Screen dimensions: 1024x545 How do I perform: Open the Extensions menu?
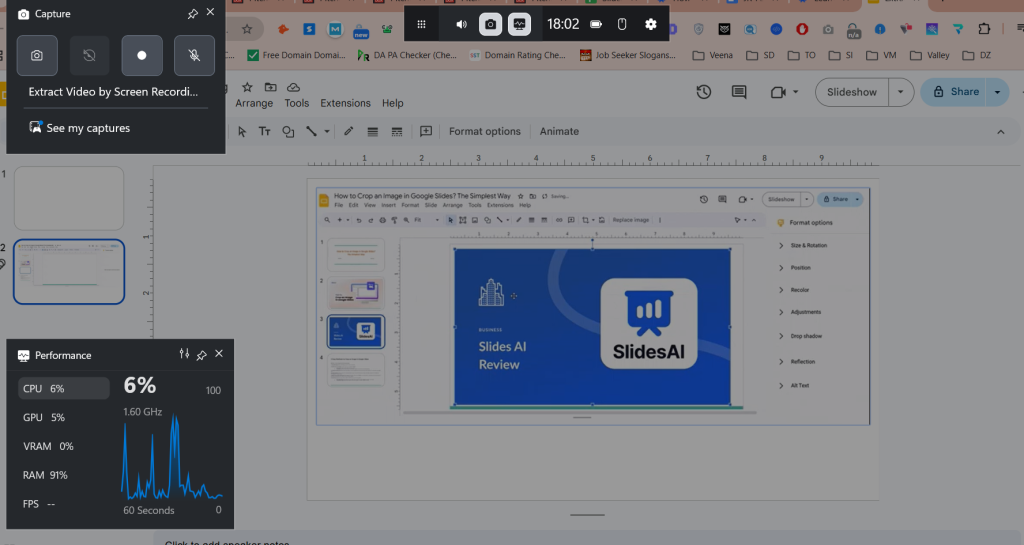pos(345,103)
